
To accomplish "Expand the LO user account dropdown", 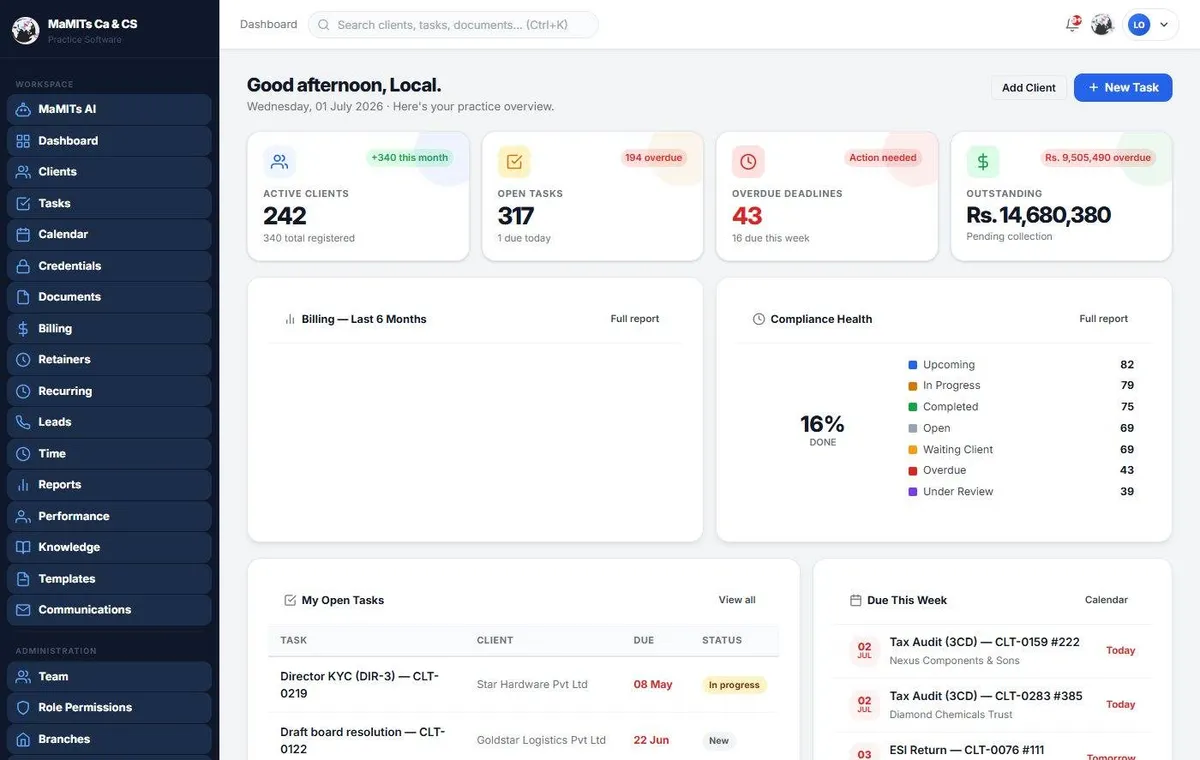I will point(1152,24).
